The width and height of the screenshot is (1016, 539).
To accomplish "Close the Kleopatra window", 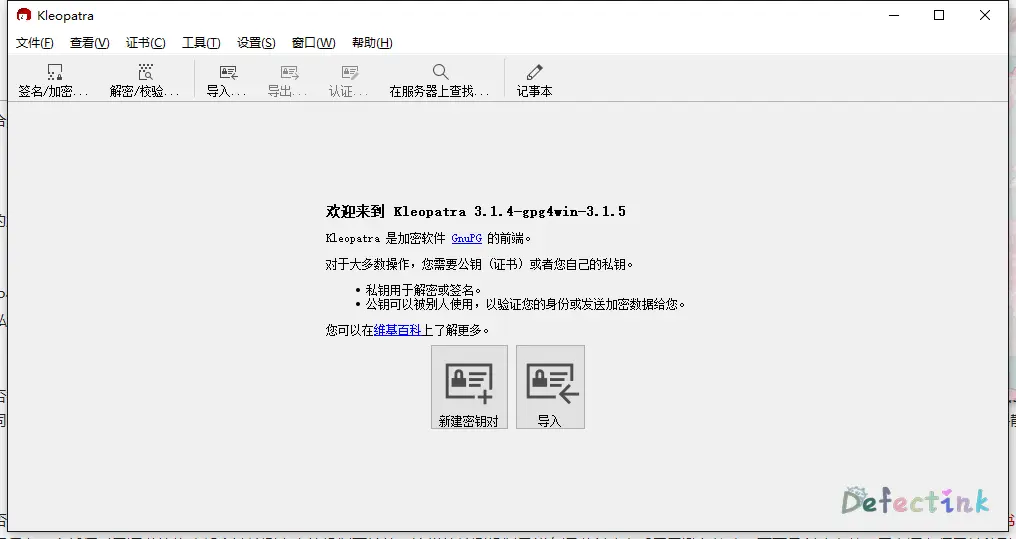I will (985, 15).
